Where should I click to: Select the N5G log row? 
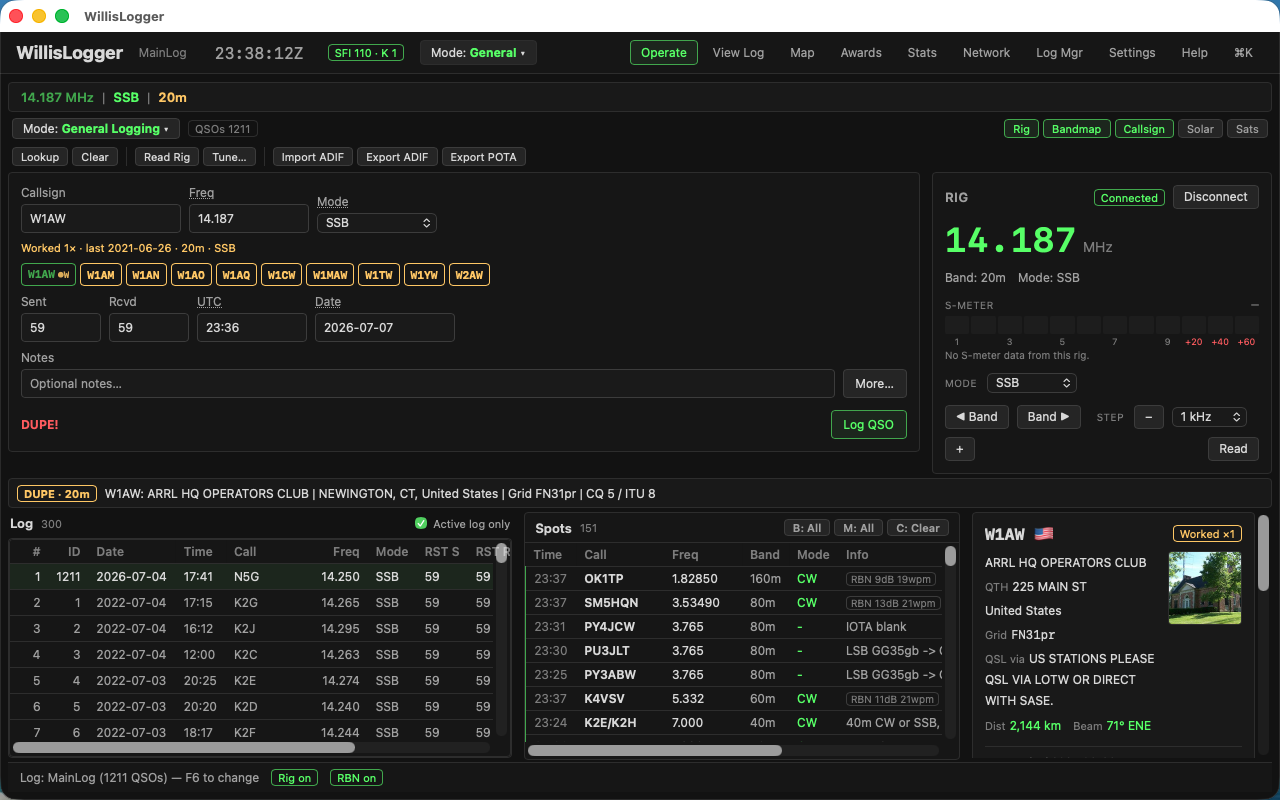[x=253, y=577]
